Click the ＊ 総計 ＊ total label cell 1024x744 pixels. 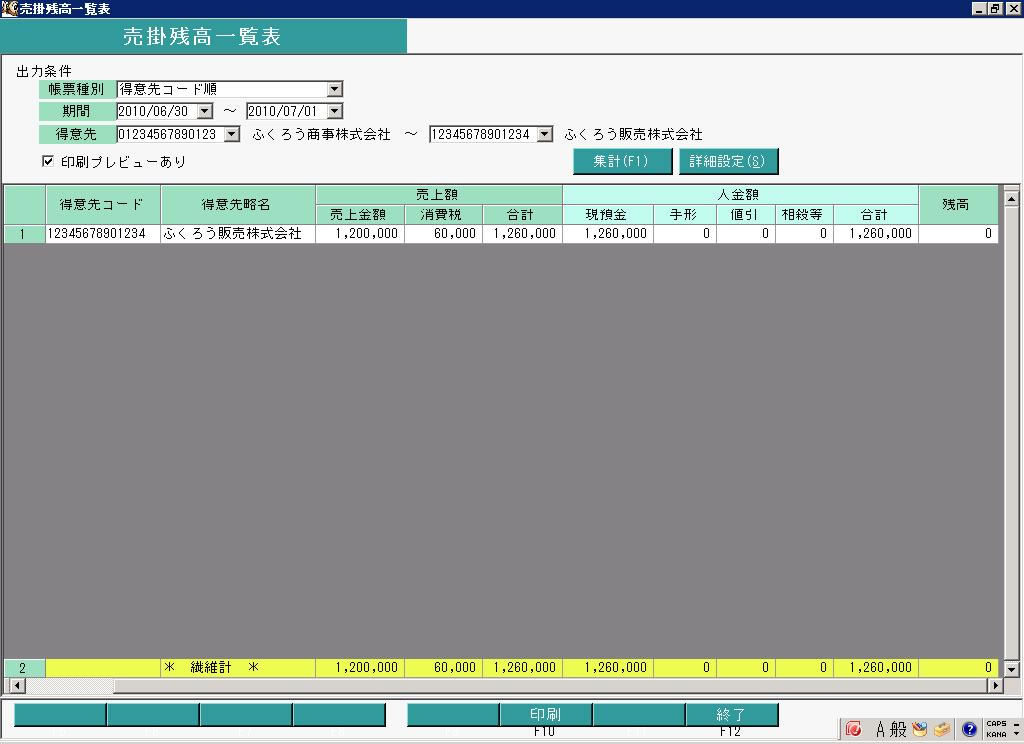pyautogui.click(x=238, y=668)
